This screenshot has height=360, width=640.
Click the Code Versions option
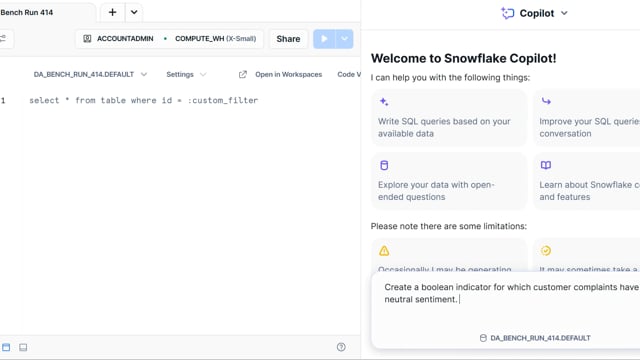pyautogui.click(x=349, y=74)
